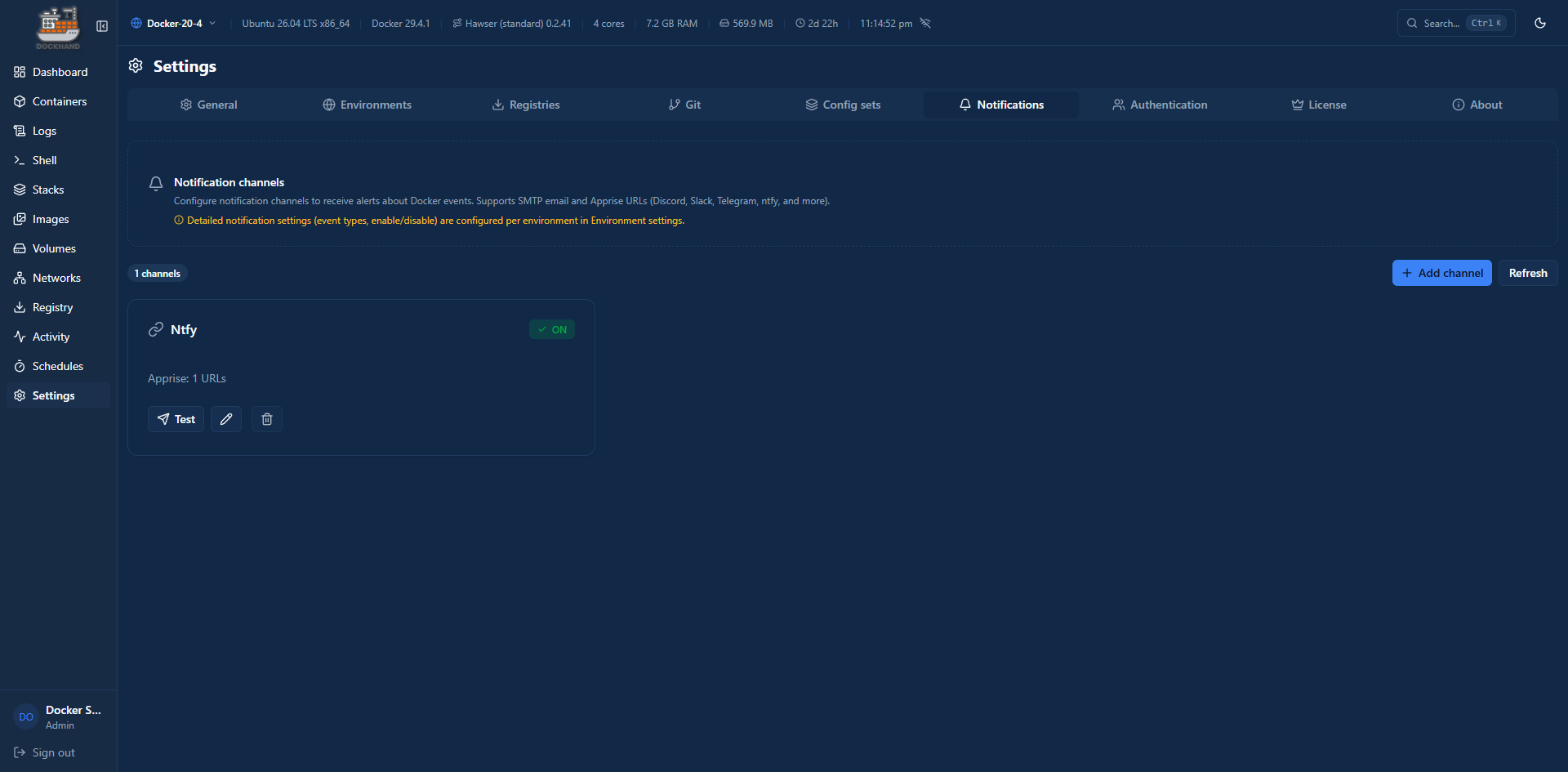
Task: Click the disconnected wifi icon beside the clock
Action: click(925, 23)
